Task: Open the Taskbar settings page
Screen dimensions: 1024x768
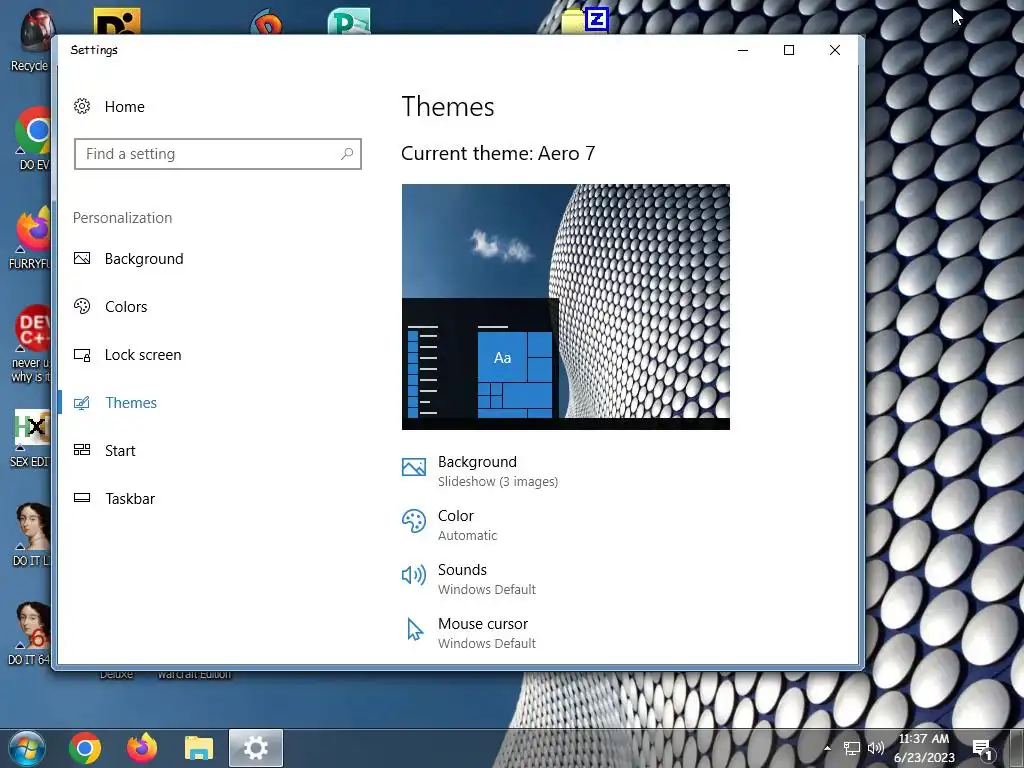Action: 130,499
